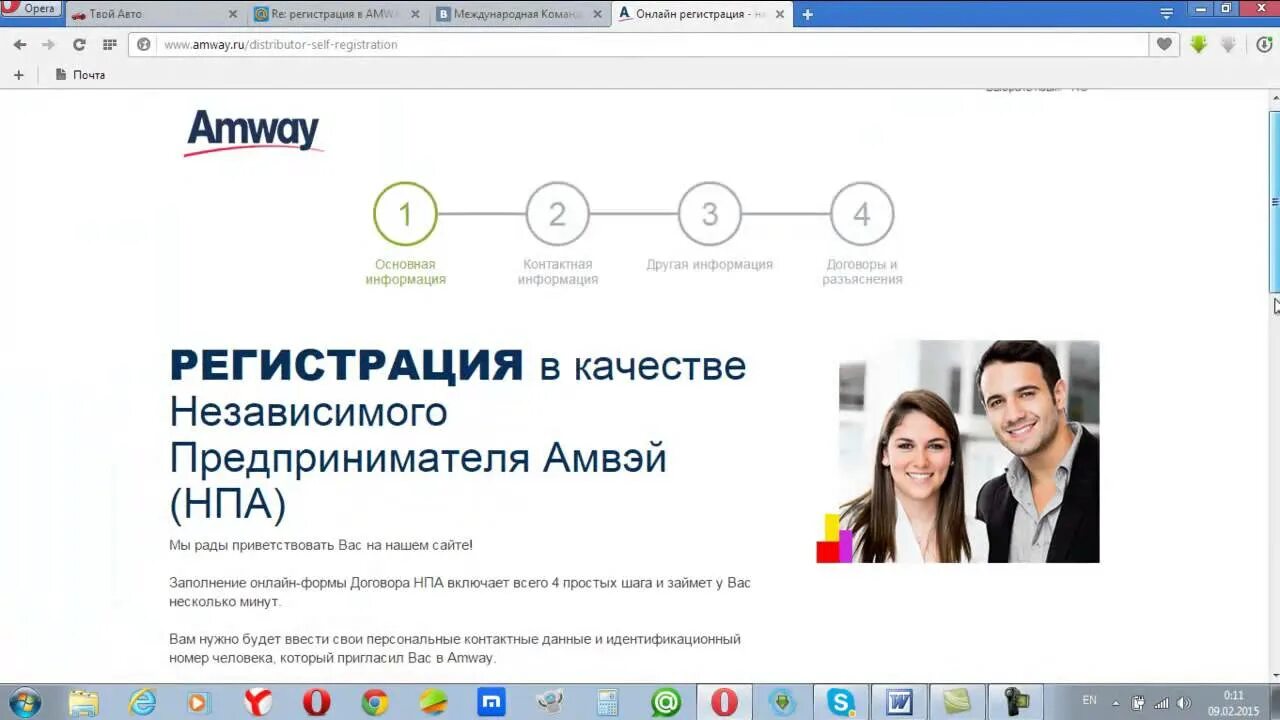Reload the current Amway page
Viewport: 1280px width, 720px height.
[x=79, y=45]
